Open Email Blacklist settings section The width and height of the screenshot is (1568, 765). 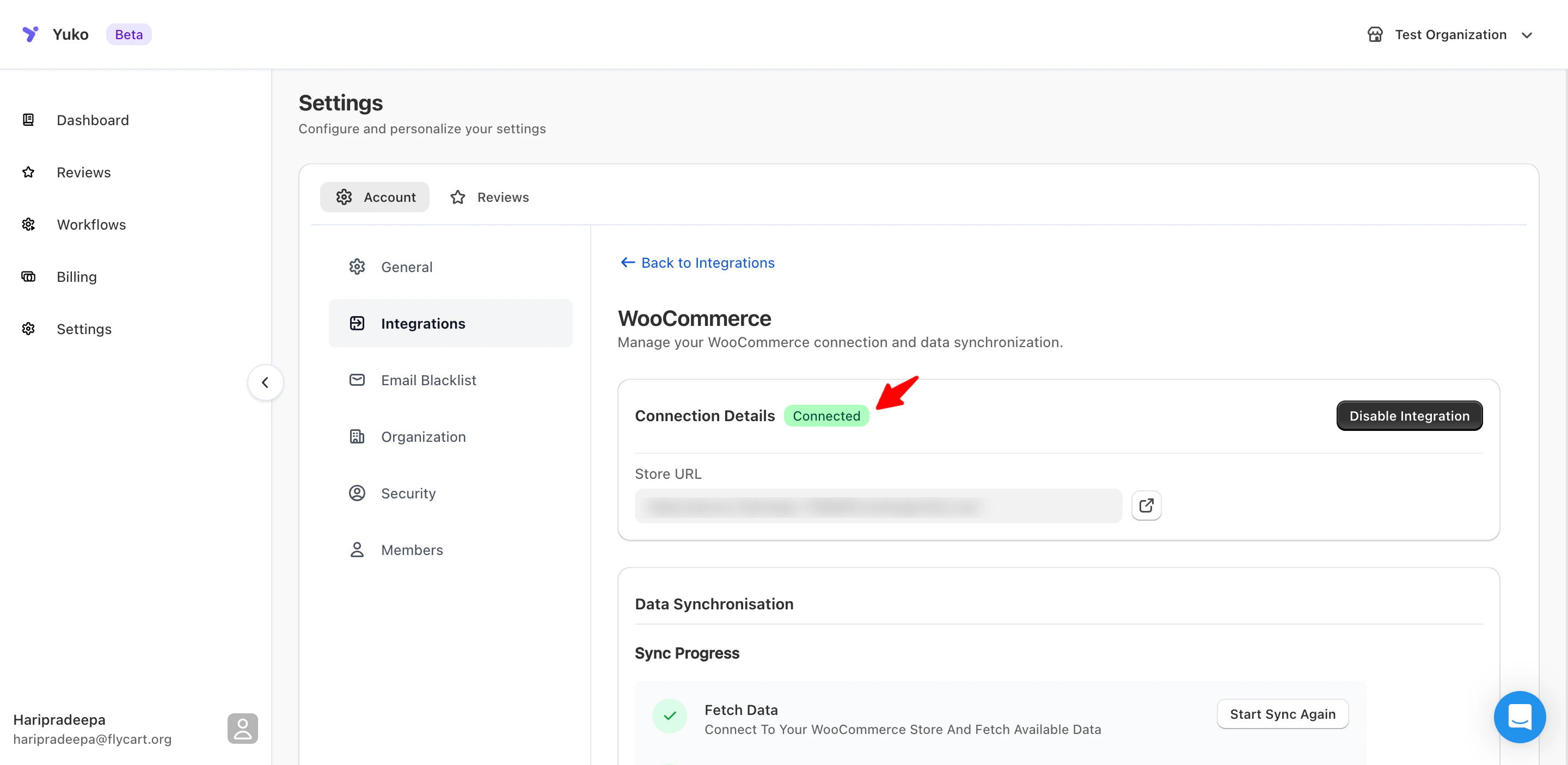point(428,380)
